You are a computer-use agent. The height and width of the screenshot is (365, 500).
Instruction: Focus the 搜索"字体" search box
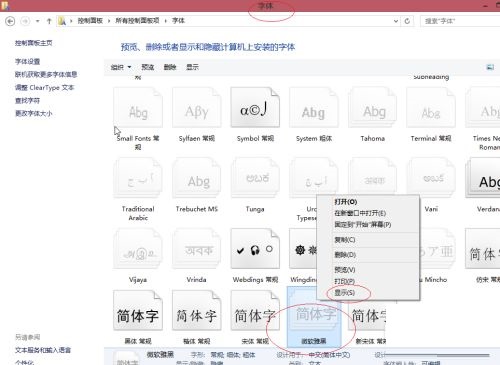click(x=460, y=21)
